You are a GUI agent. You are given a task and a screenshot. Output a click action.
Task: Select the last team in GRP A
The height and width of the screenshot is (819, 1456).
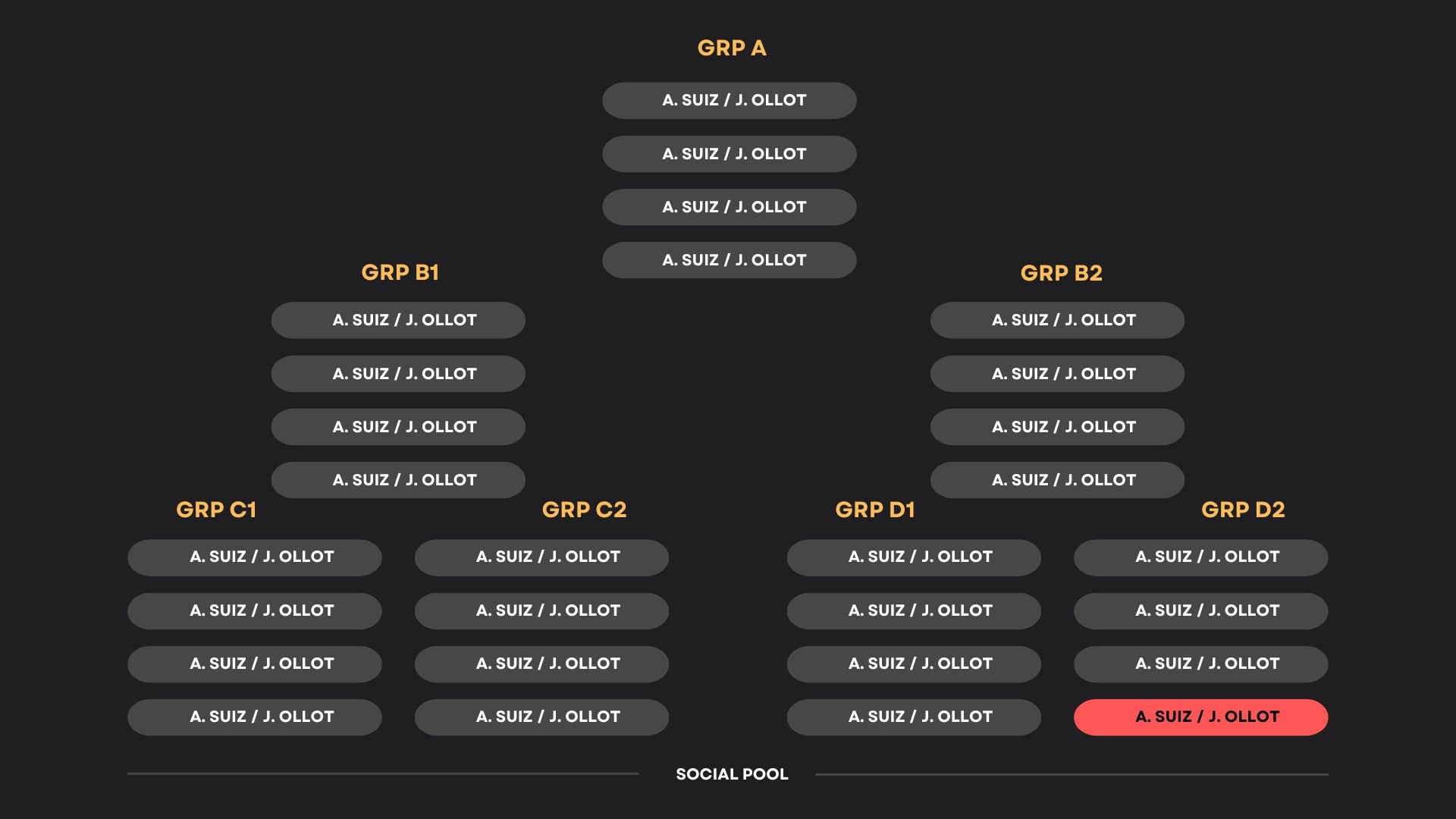730,260
